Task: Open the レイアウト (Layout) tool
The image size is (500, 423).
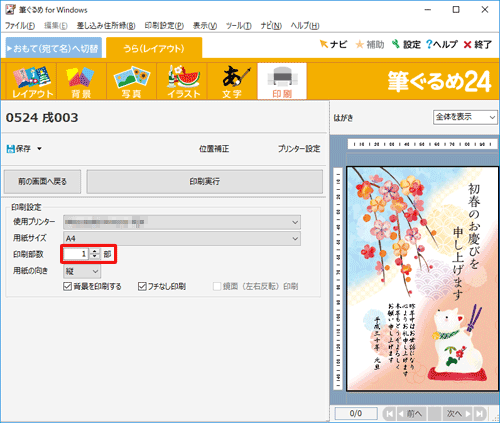Action: pyautogui.click(x=32, y=81)
